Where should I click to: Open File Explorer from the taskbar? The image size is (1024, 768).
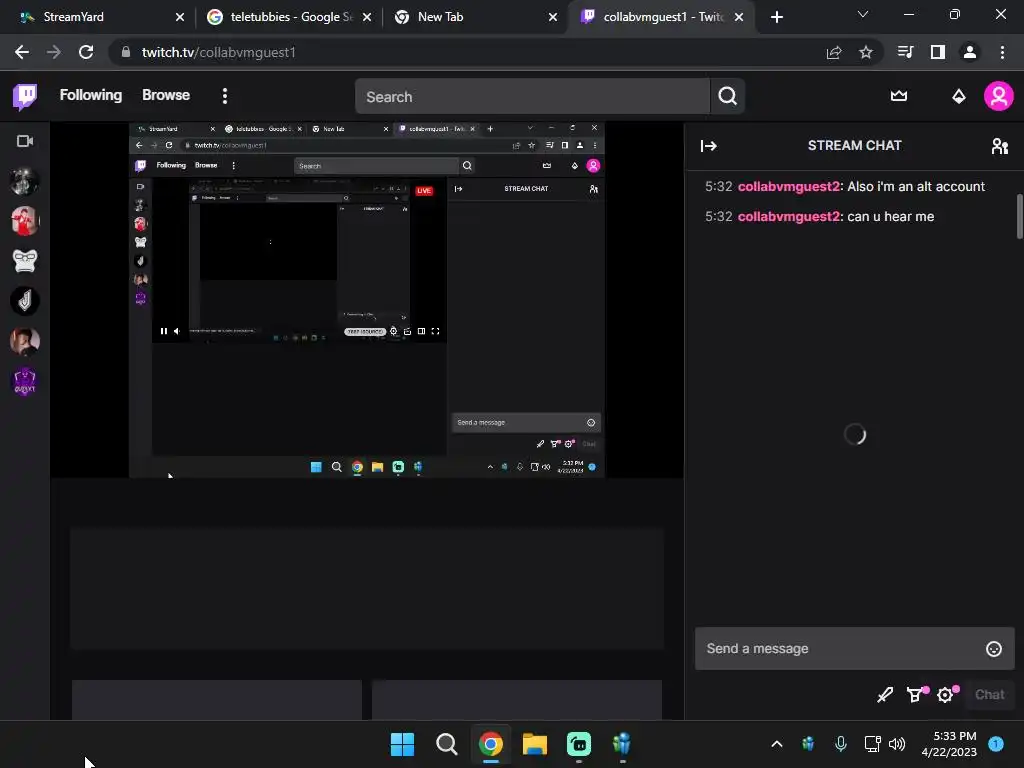[x=535, y=744]
